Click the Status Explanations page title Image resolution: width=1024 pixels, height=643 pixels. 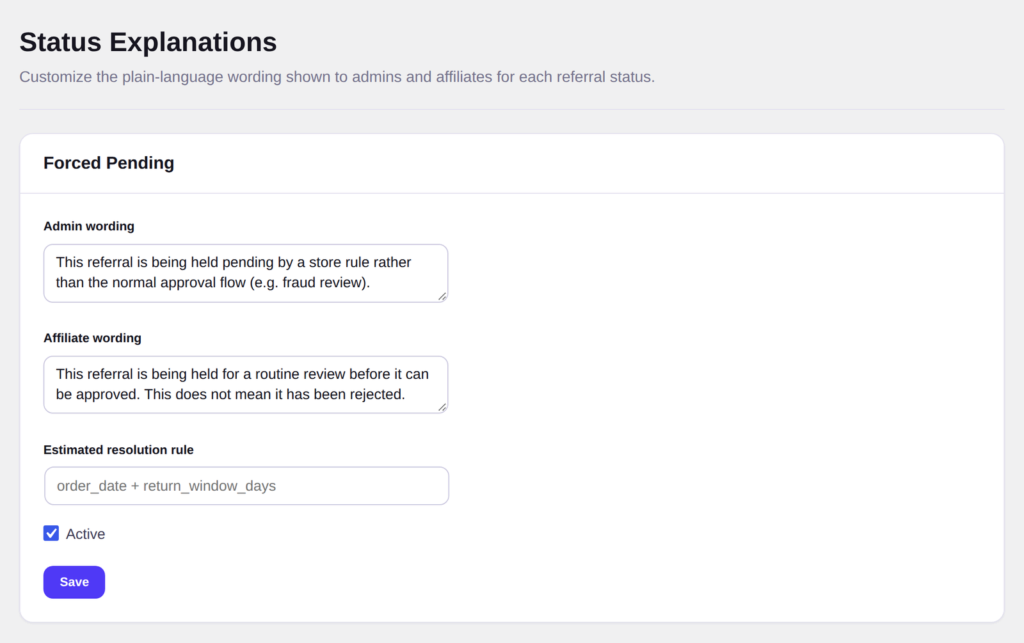tap(148, 42)
